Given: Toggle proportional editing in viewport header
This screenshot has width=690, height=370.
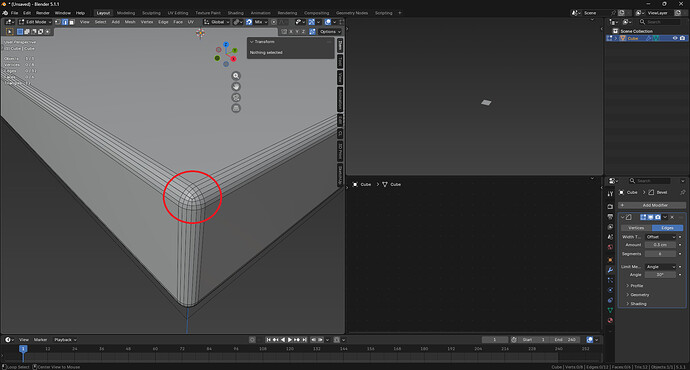Looking at the screenshot, I should pos(274,22).
